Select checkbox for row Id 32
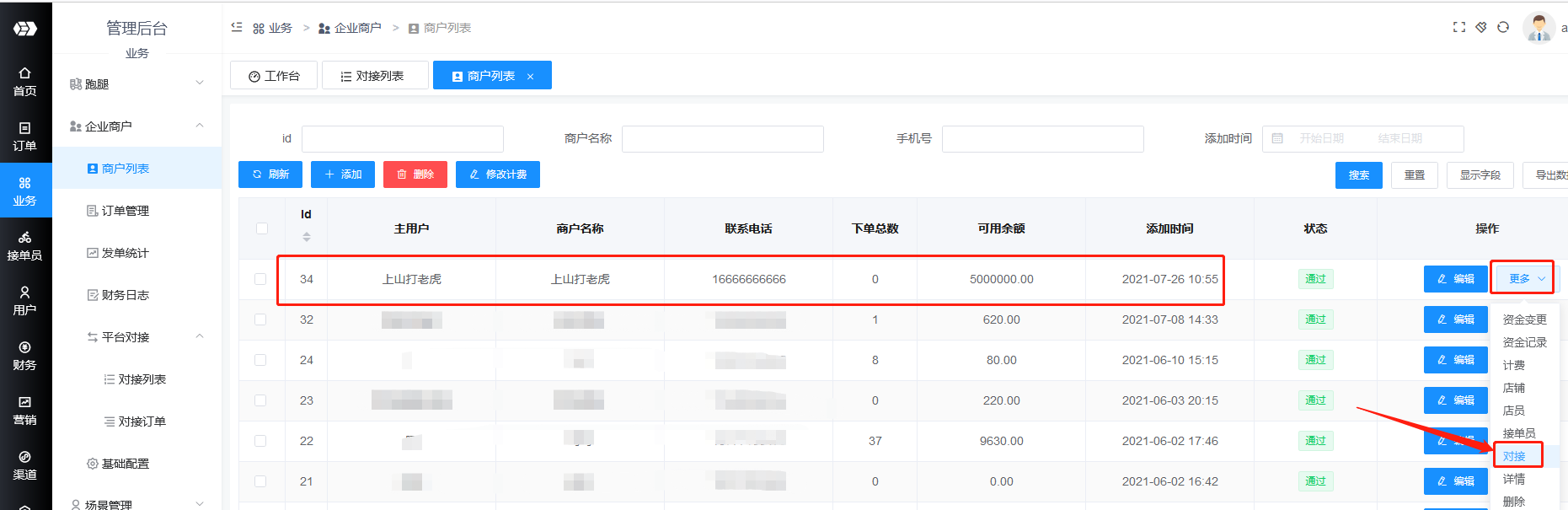Viewport: 1568px width, 510px height. [260, 319]
